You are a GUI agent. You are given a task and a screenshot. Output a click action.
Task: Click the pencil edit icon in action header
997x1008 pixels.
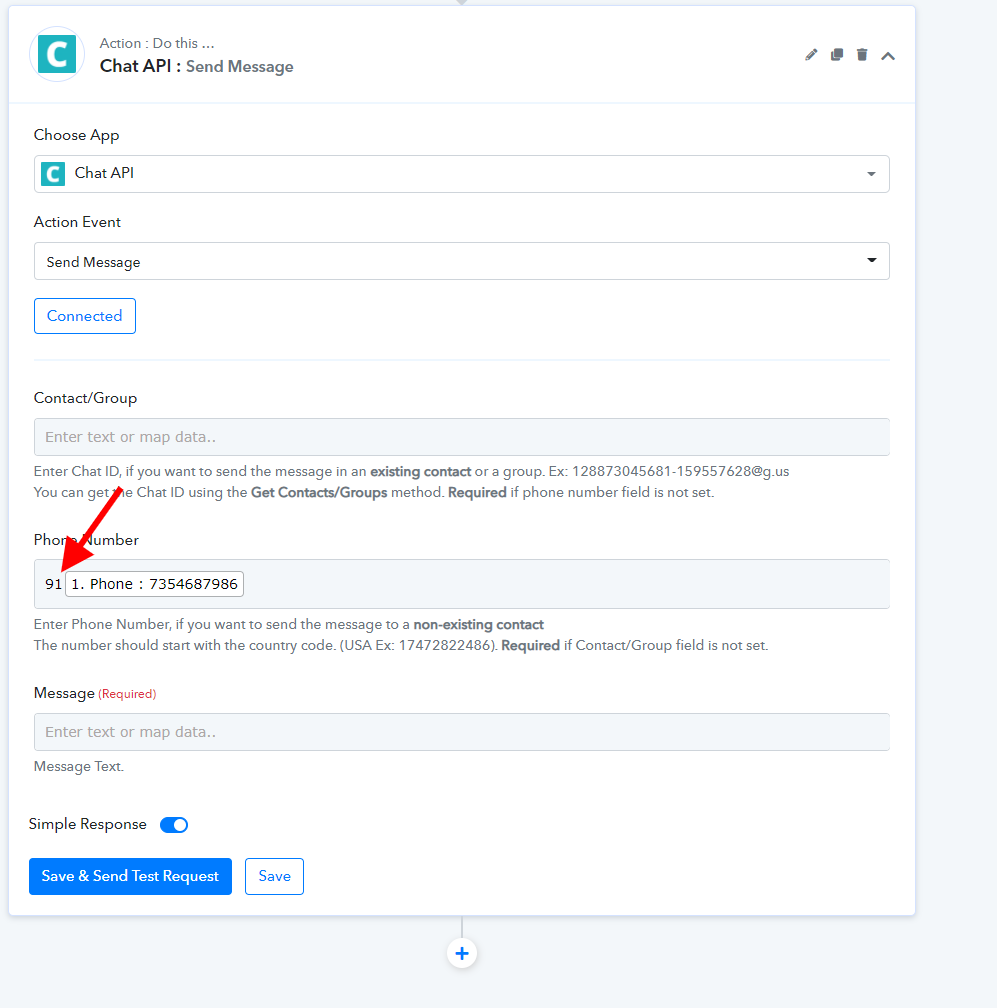click(811, 55)
